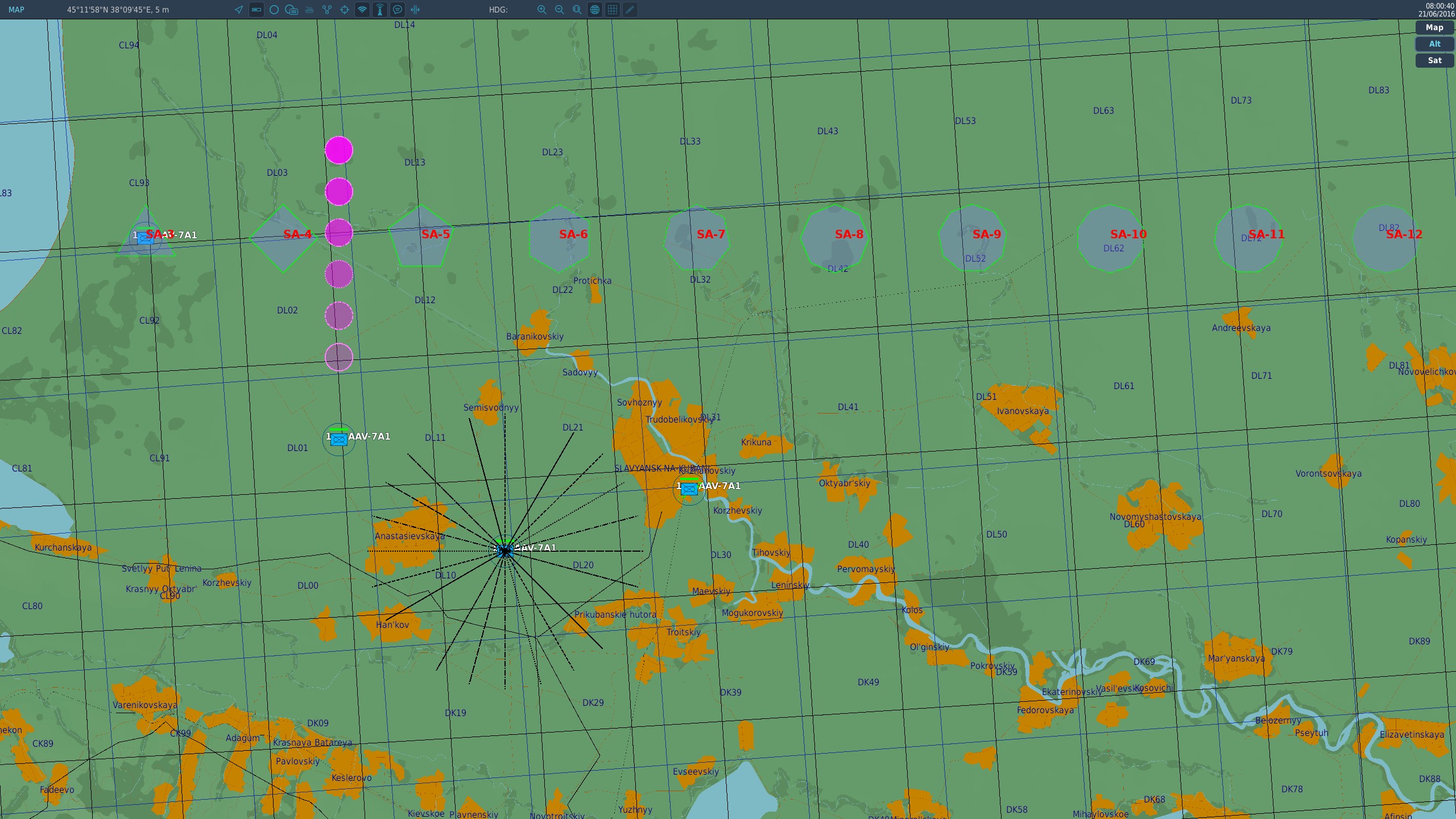Click the navigation arrow icon in toolbar

(239, 10)
